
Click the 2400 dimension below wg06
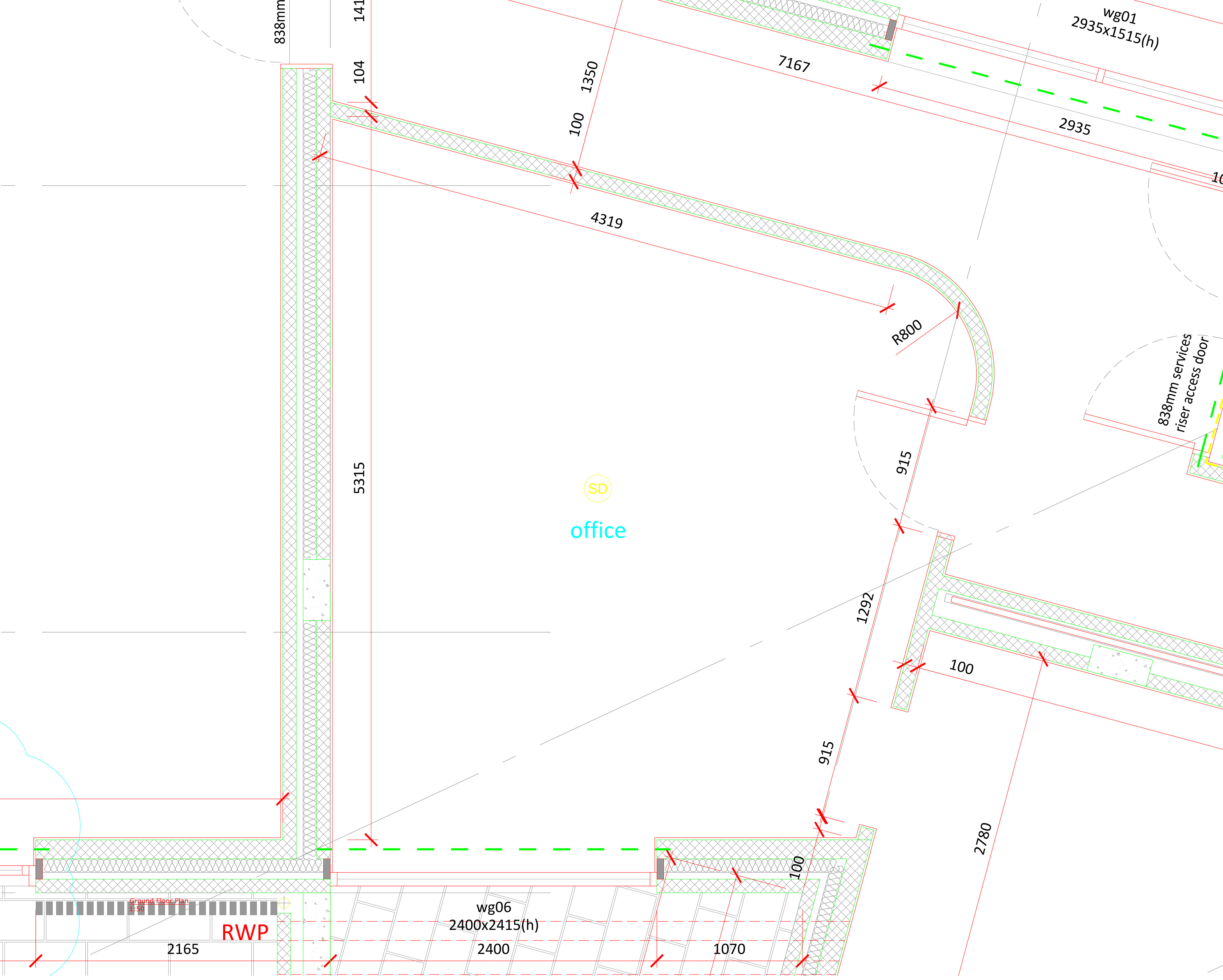[493, 949]
